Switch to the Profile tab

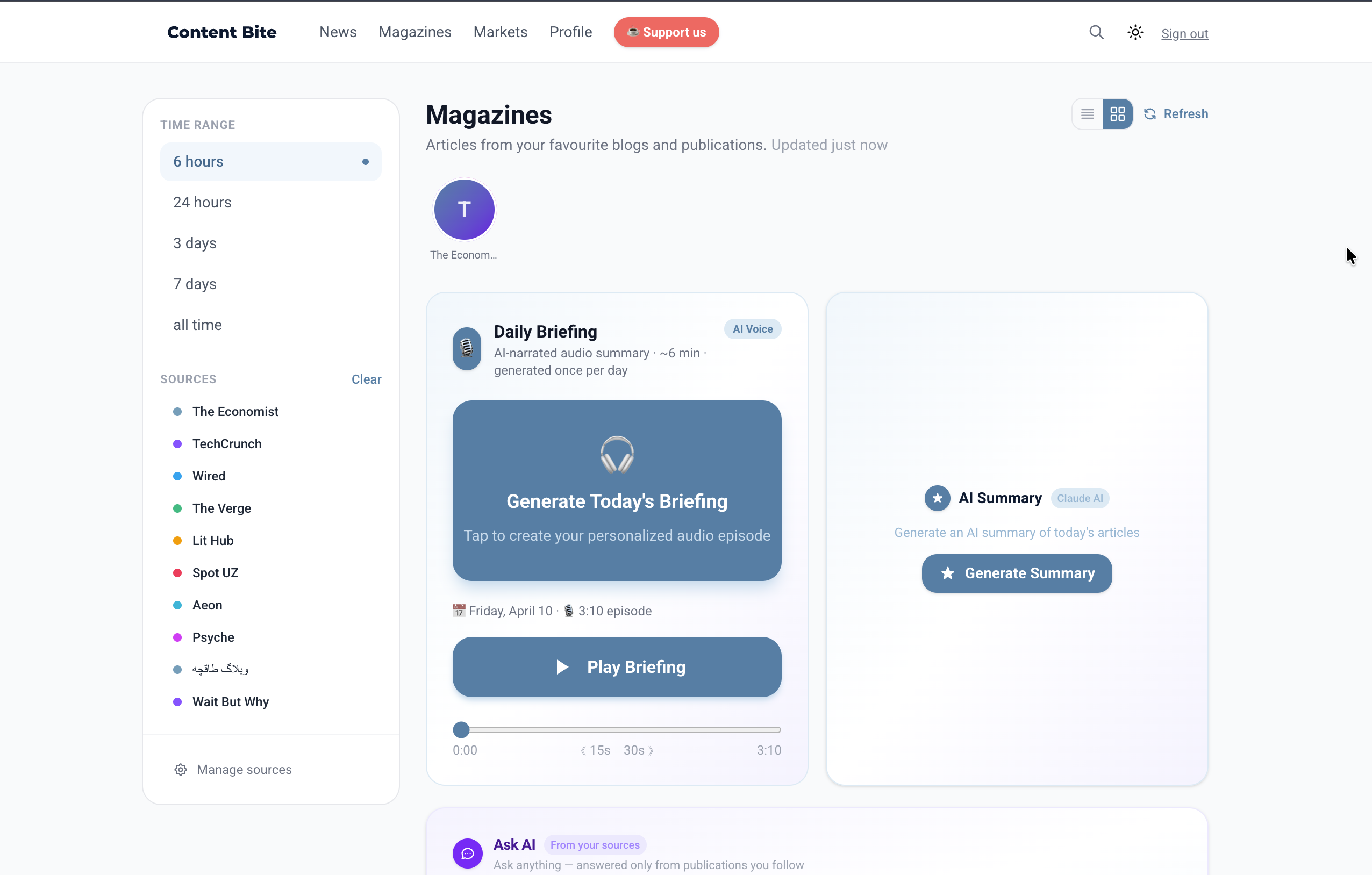click(x=570, y=32)
